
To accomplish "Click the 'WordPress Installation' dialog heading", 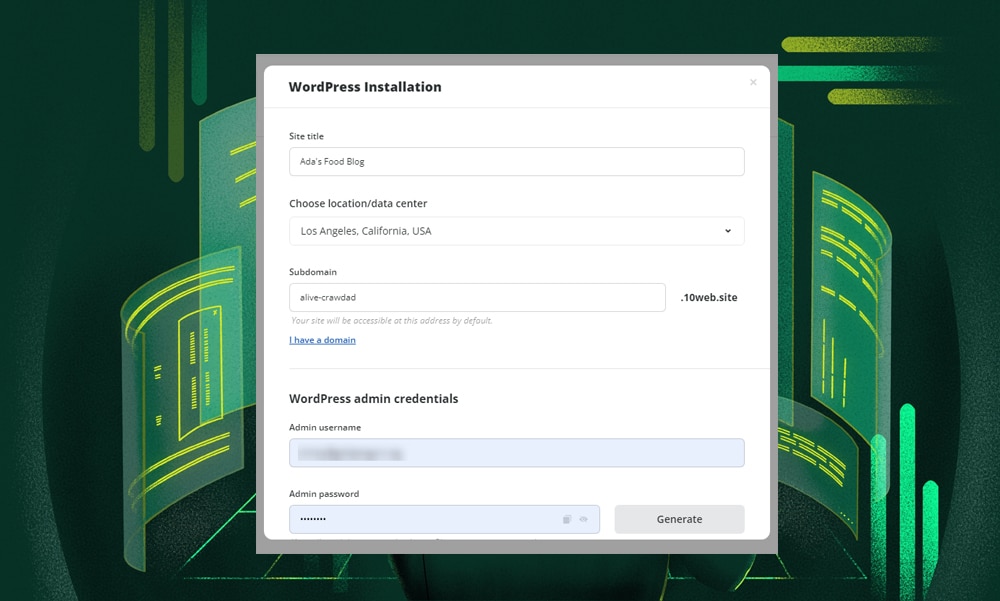I will pyautogui.click(x=365, y=87).
